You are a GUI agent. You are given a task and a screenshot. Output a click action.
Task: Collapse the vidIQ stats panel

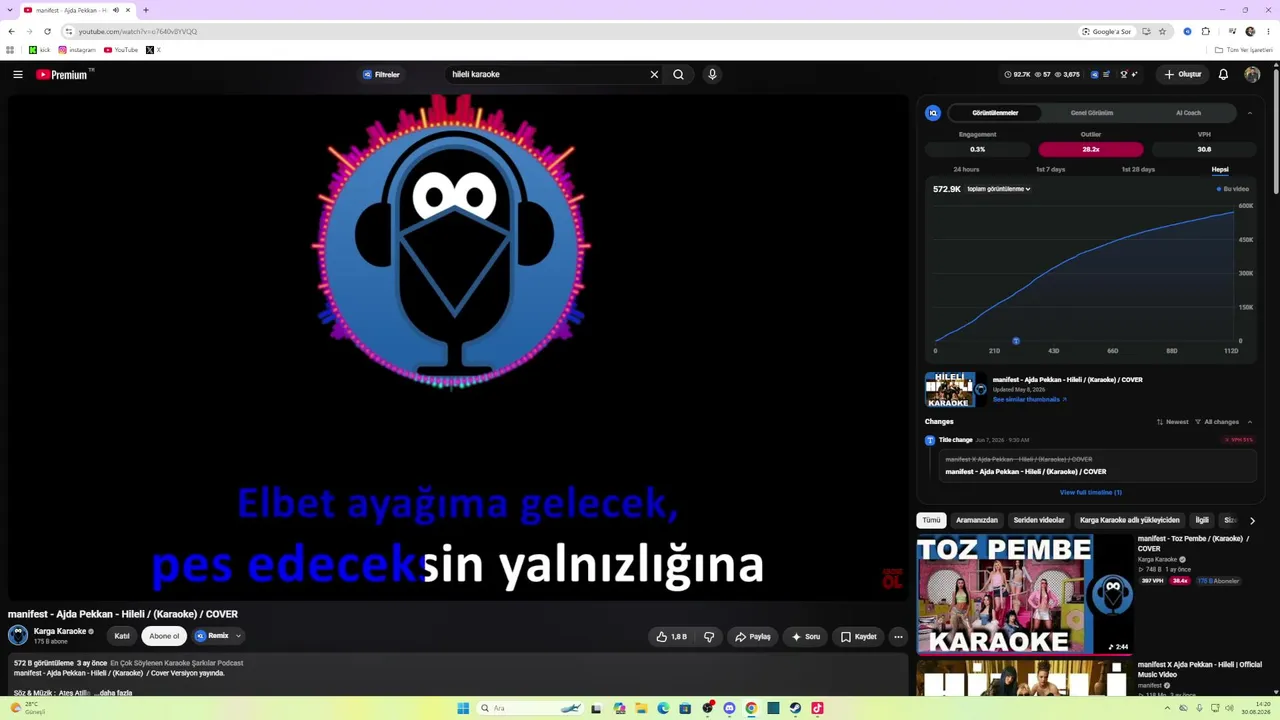tap(1249, 113)
